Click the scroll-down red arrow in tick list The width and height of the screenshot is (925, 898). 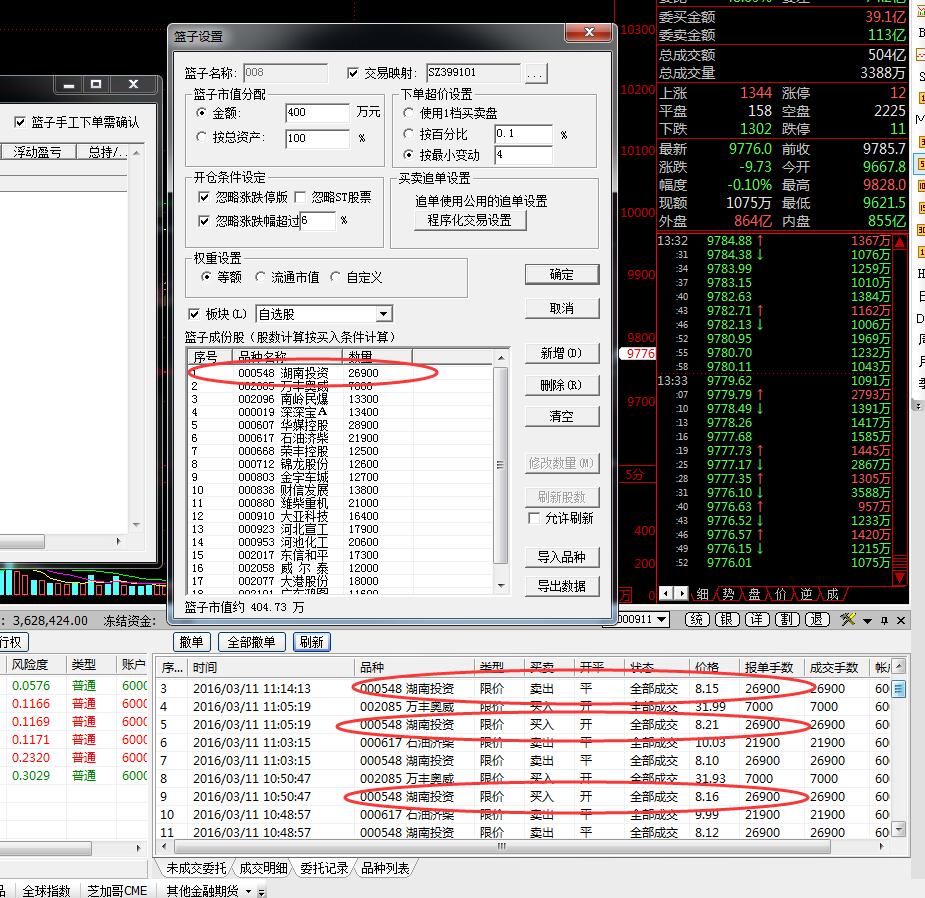pyautogui.click(x=900, y=577)
